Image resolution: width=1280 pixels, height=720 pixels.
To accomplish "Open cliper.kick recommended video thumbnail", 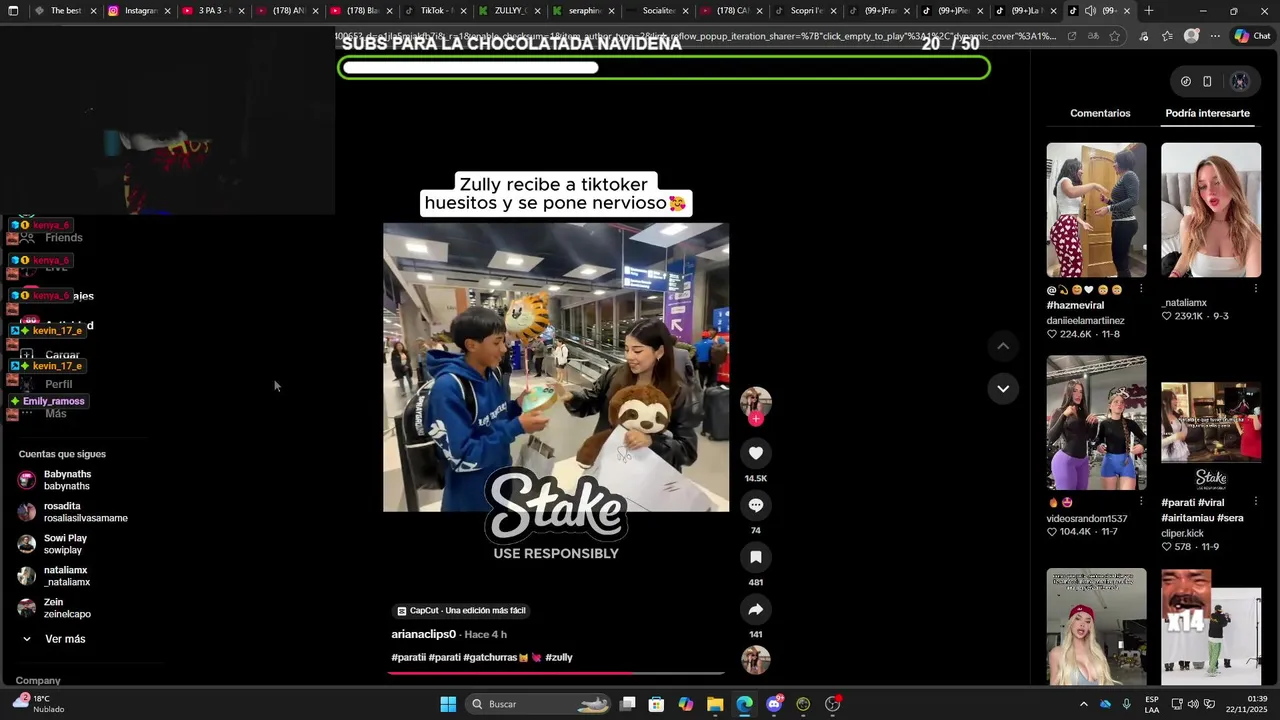I will coord(1211,423).
